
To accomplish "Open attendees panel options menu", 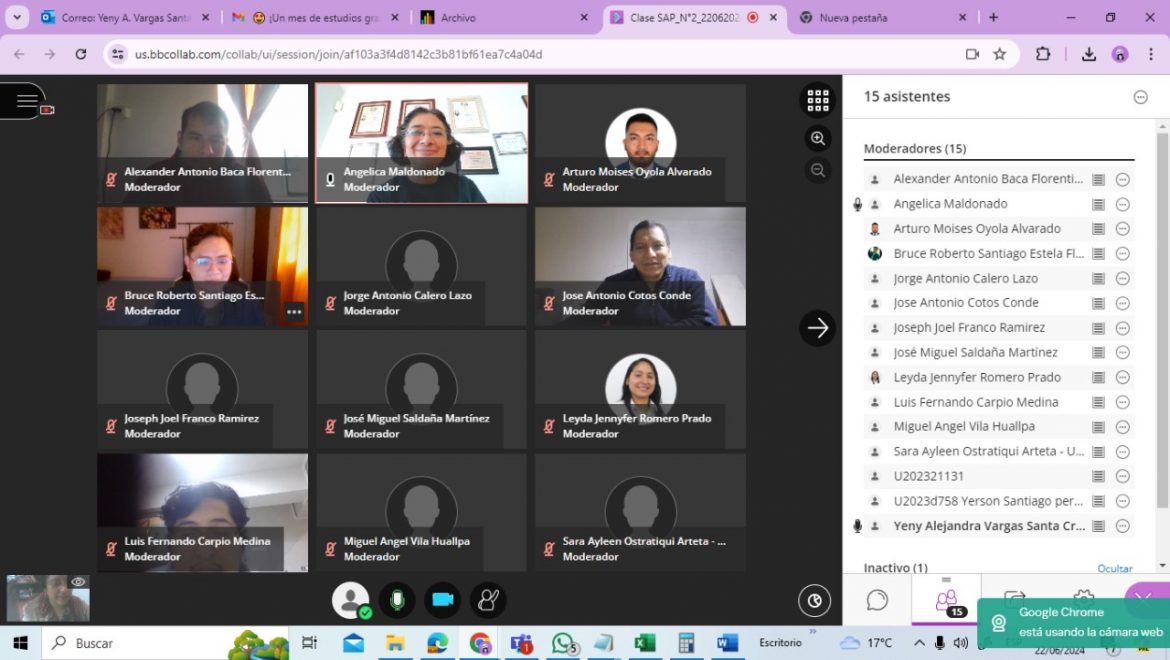I will pyautogui.click(x=1140, y=97).
